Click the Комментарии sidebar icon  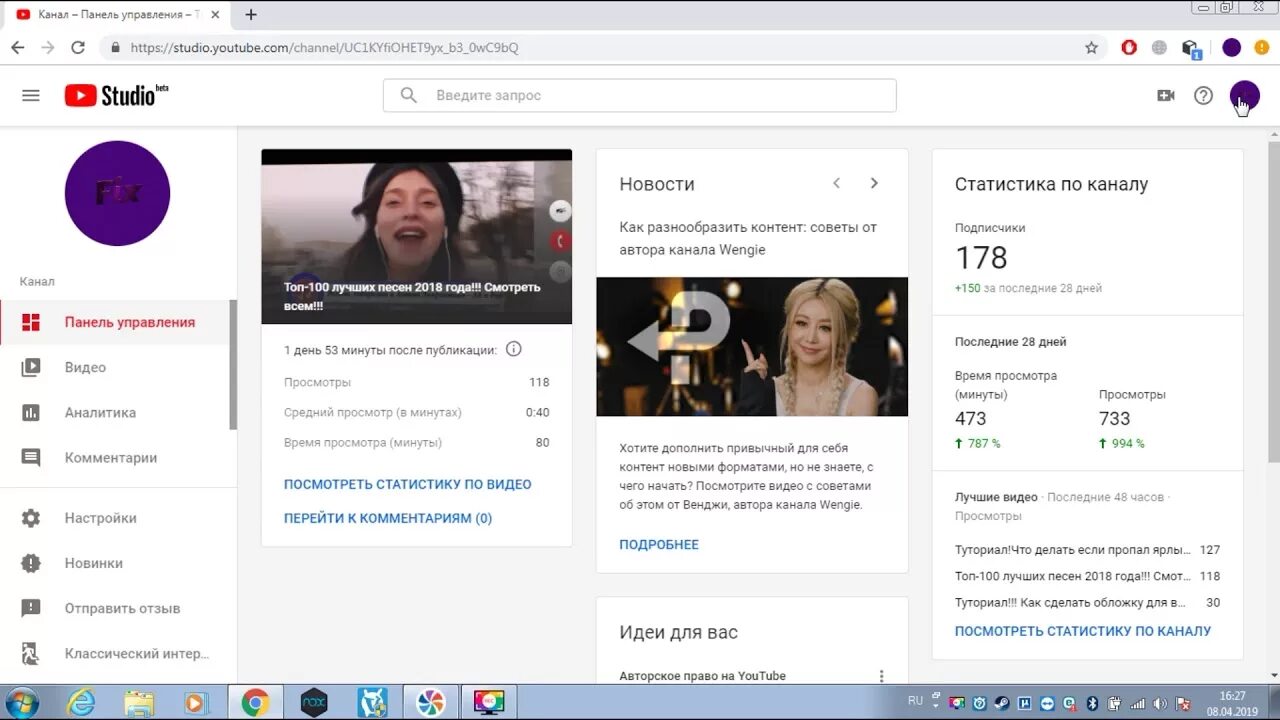point(31,457)
